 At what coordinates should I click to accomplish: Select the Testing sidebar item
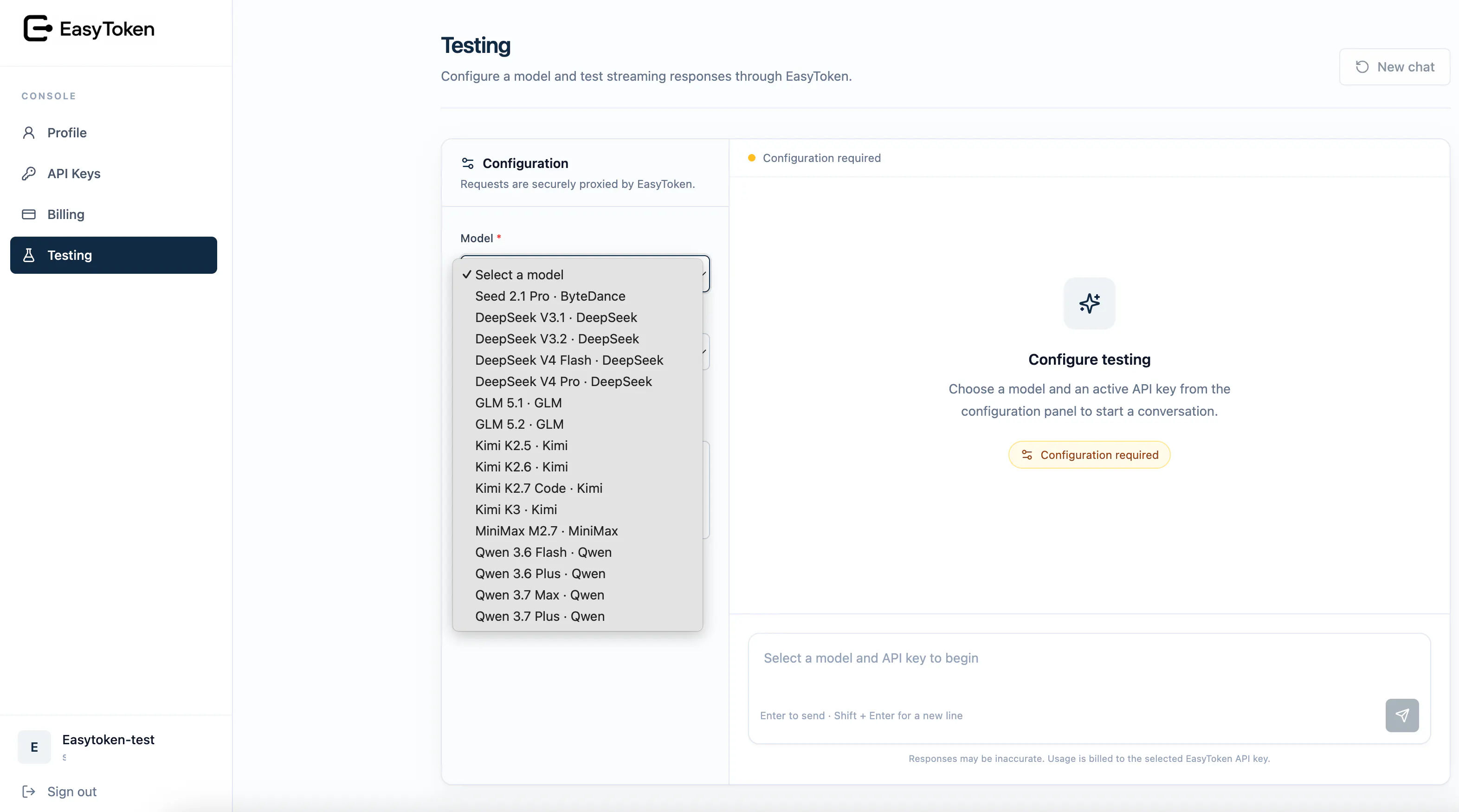[x=113, y=255]
